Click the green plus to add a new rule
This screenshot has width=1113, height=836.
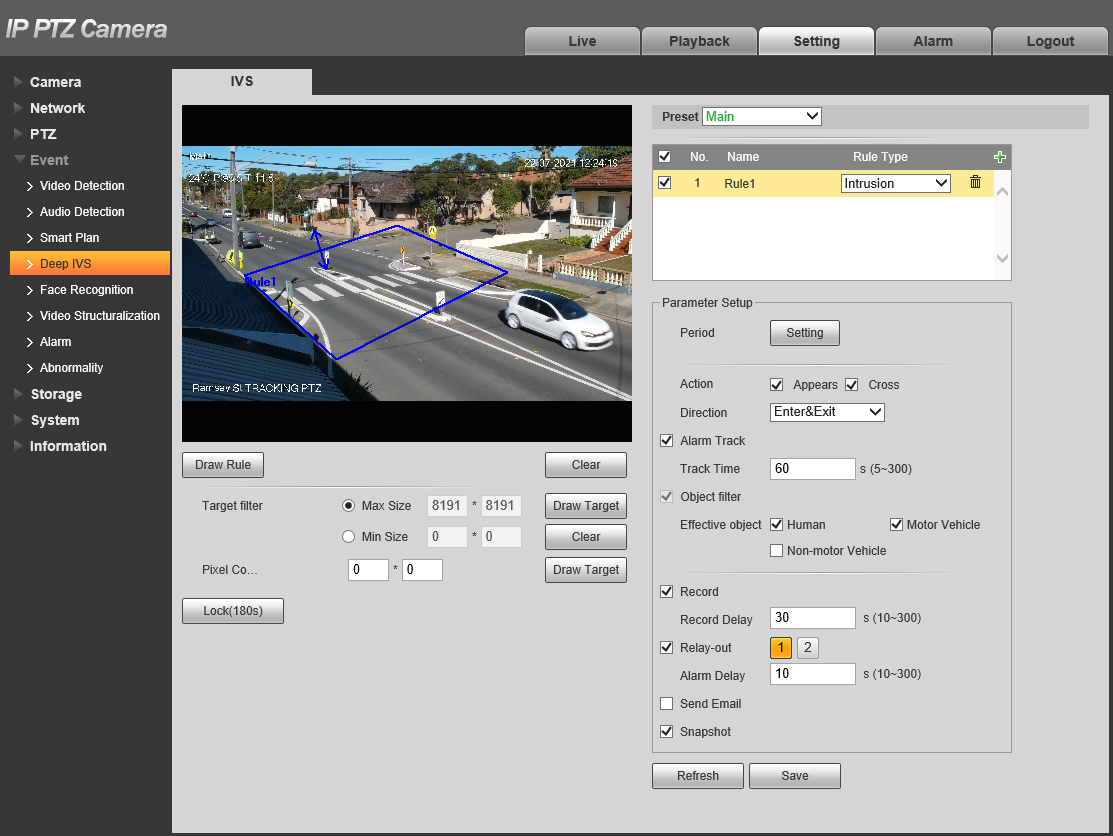(x=999, y=156)
